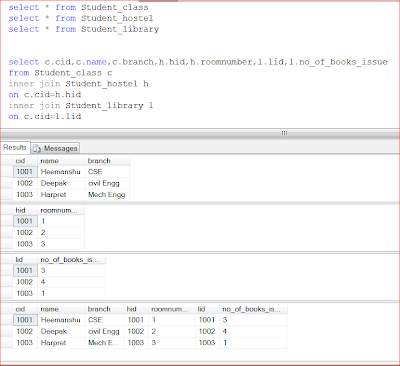Select 'CSE' cell in three-column class grid
The image size is (400, 366).
tap(107, 172)
